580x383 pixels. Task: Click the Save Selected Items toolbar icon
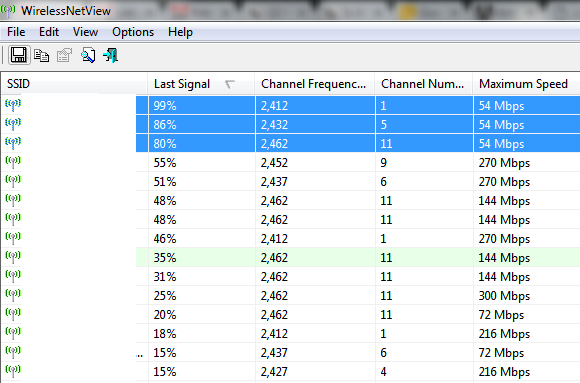19,56
